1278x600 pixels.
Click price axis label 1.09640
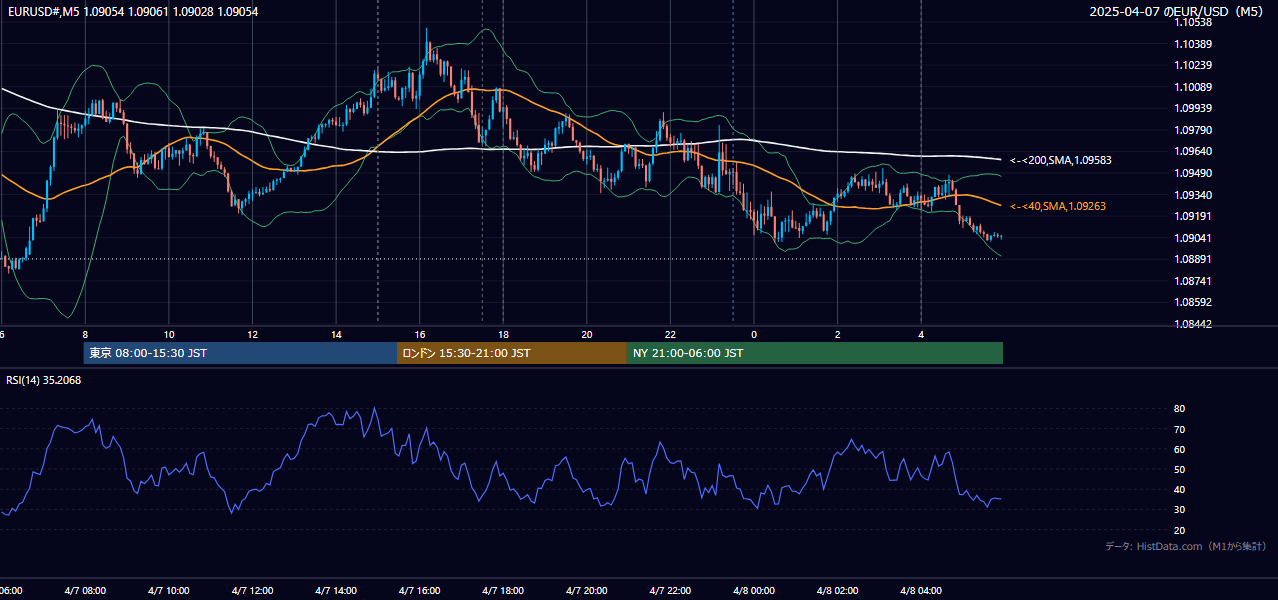[x=1193, y=151]
